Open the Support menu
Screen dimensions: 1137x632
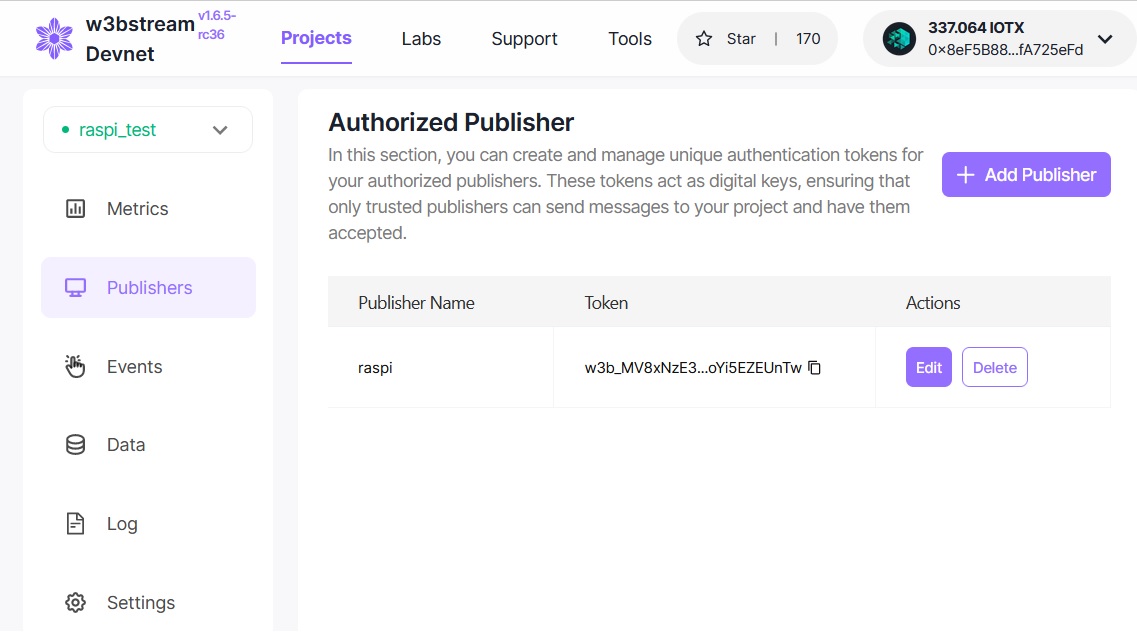tap(524, 39)
